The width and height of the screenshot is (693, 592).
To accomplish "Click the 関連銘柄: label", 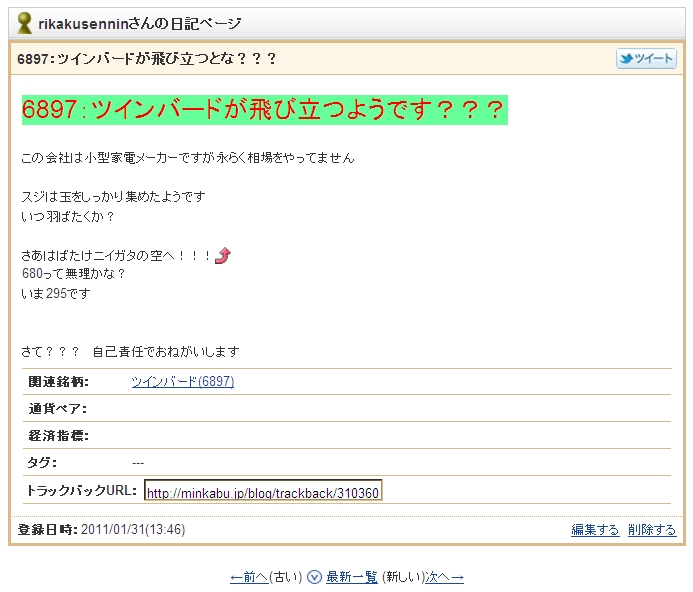I will tap(58, 381).
